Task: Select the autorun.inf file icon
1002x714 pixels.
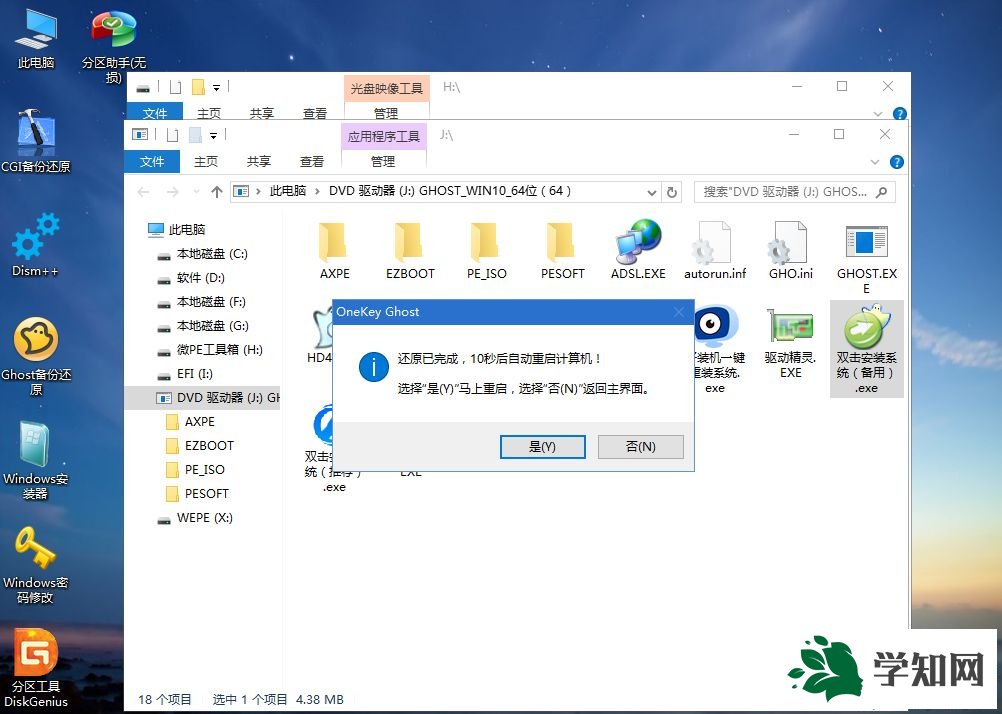Action: (x=713, y=243)
